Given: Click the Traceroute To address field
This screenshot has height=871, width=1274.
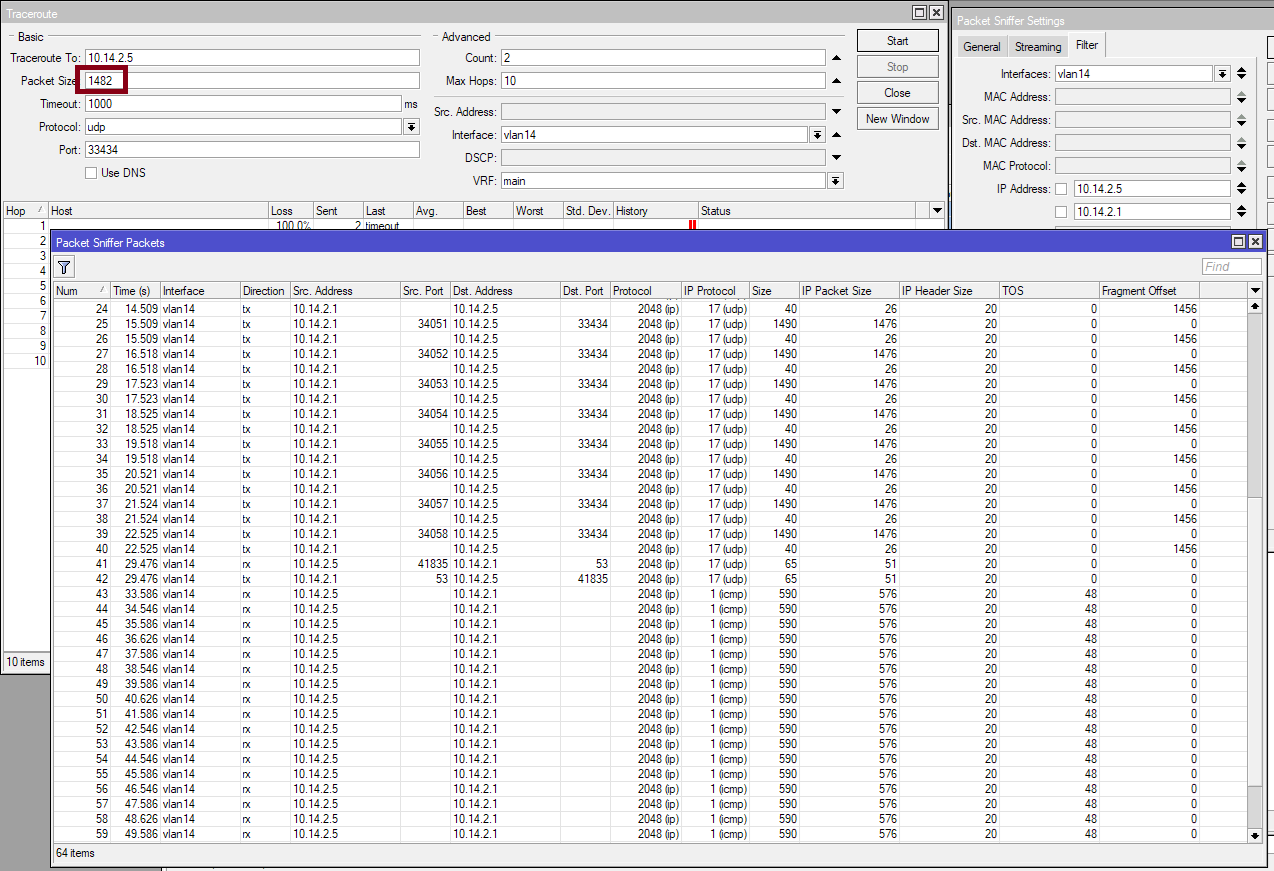Looking at the screenshot, I should [x=252, y=58].
